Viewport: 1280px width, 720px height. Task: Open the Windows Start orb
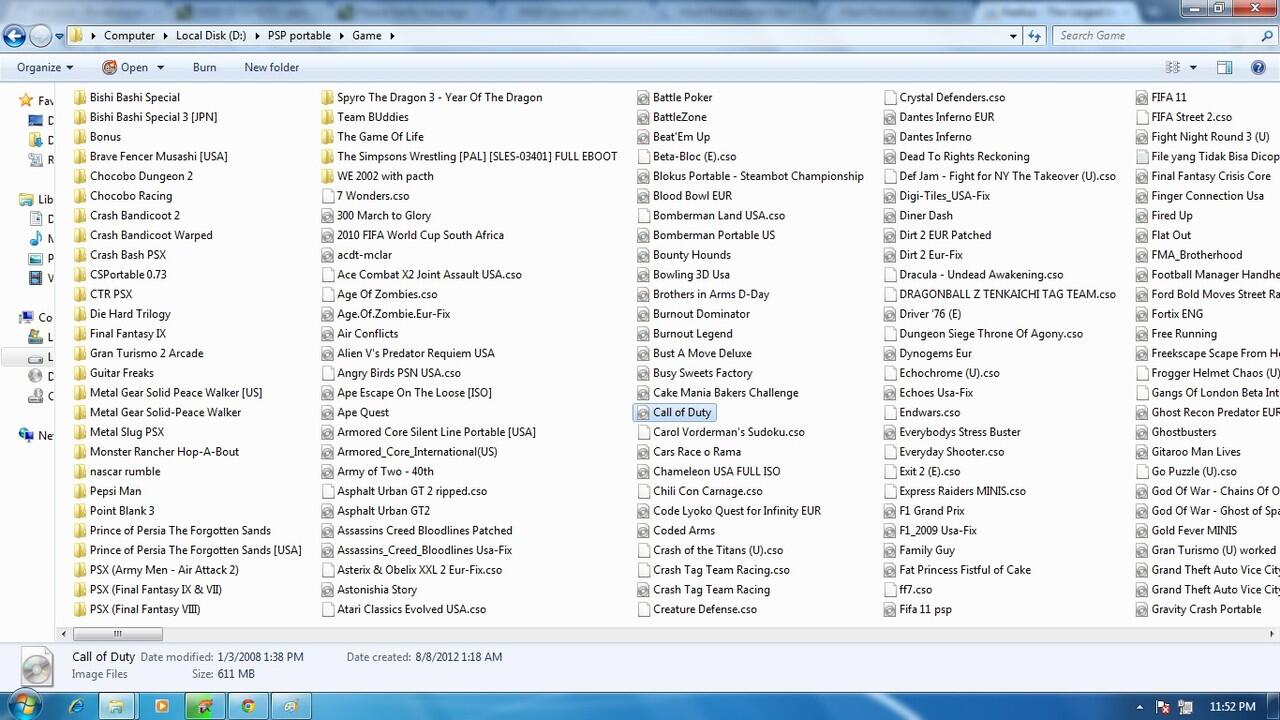click(x=26, y=705)
